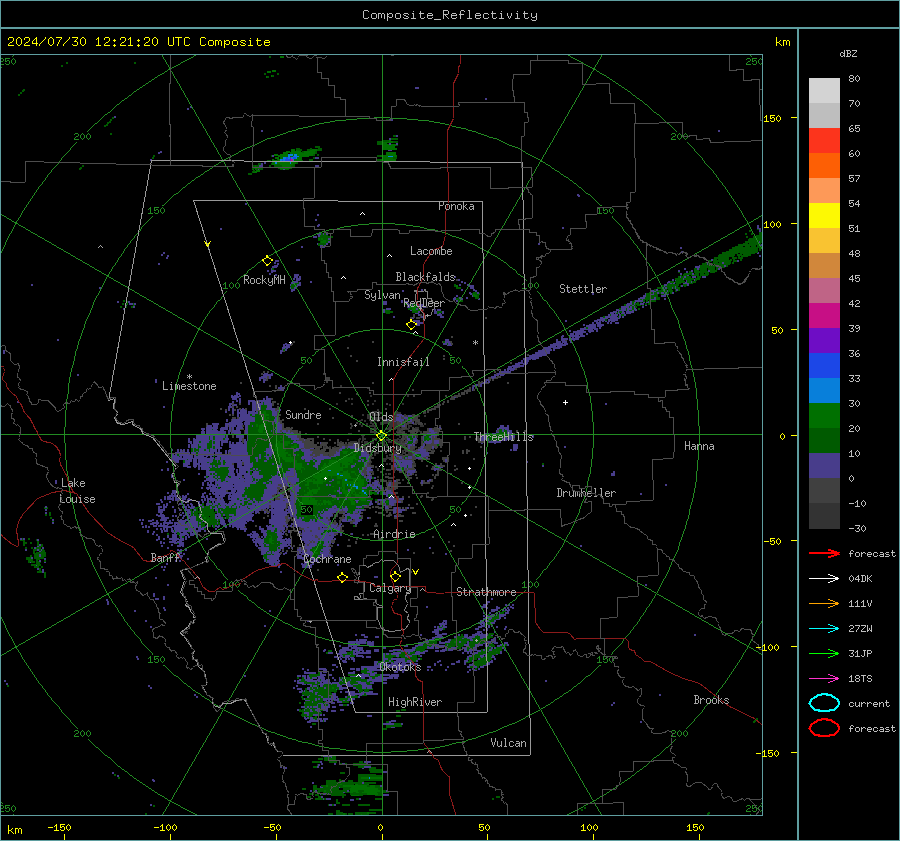Click the dark green 10–20 dBZ swatch
This screenshot has height=841, width=900.
[824, 441]
